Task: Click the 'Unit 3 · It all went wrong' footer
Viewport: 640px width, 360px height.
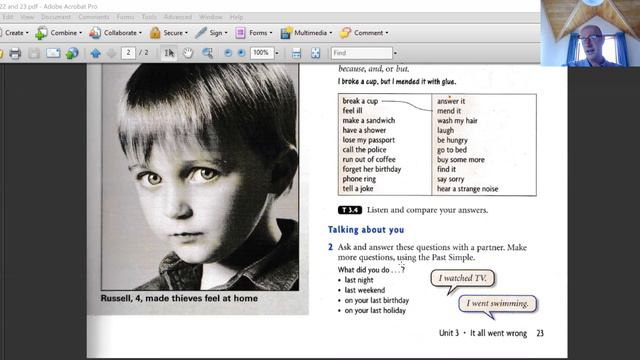Action: [483, 333]
